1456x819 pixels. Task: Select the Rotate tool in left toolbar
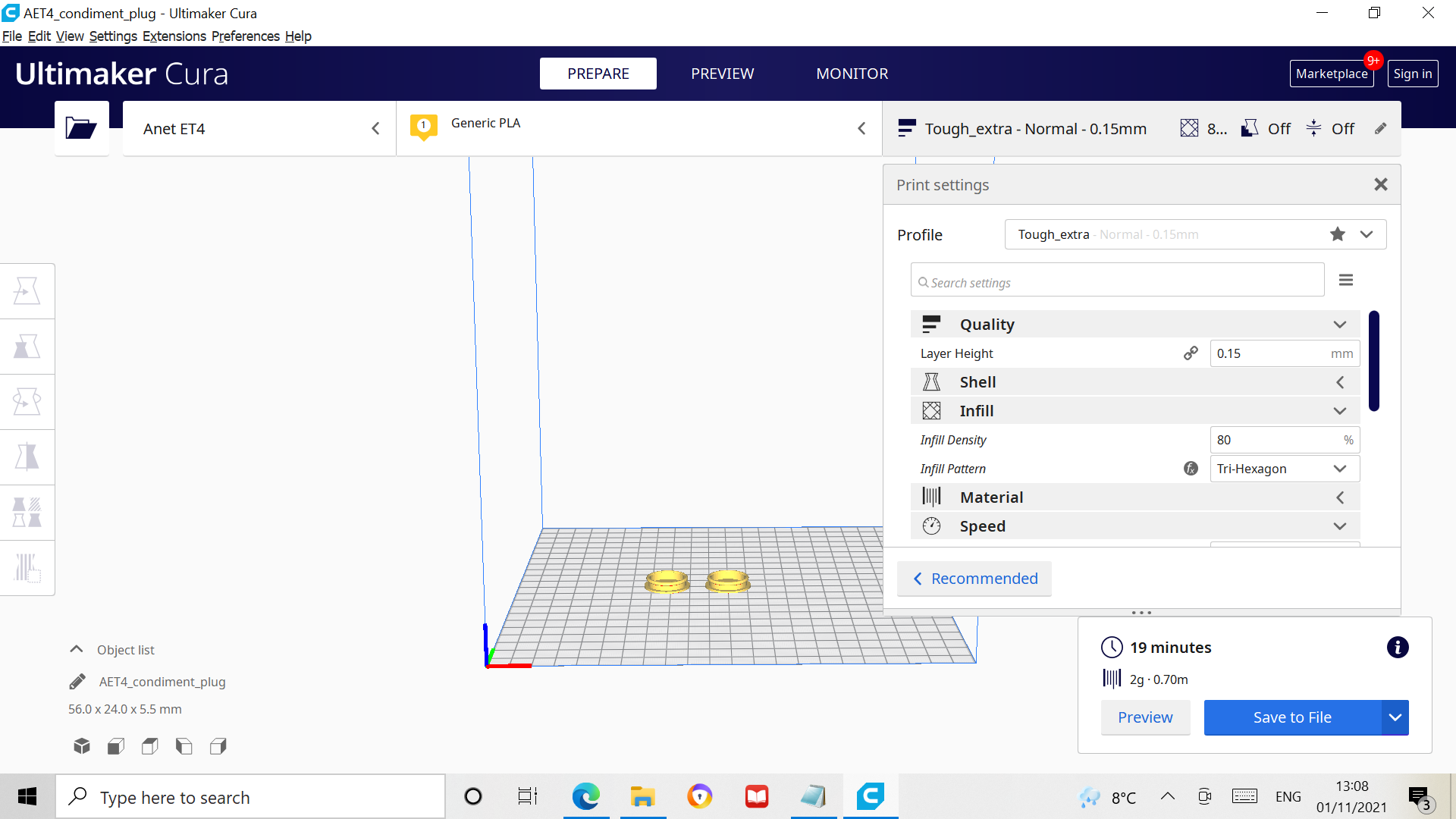pyautogui.click(x=27, y=402)
